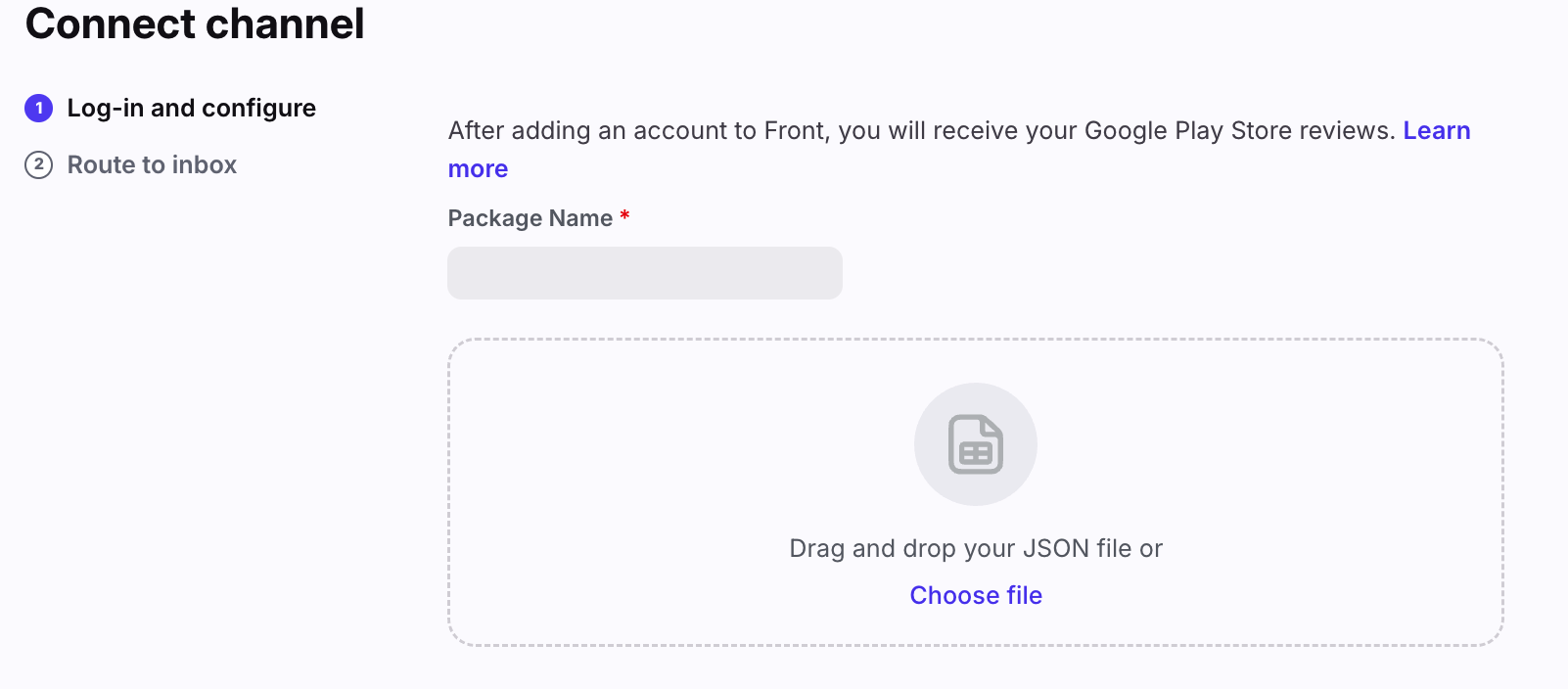Go to the Route to inbox step
The width and height of the screenshot is (1568, 689).
point(152,164)
